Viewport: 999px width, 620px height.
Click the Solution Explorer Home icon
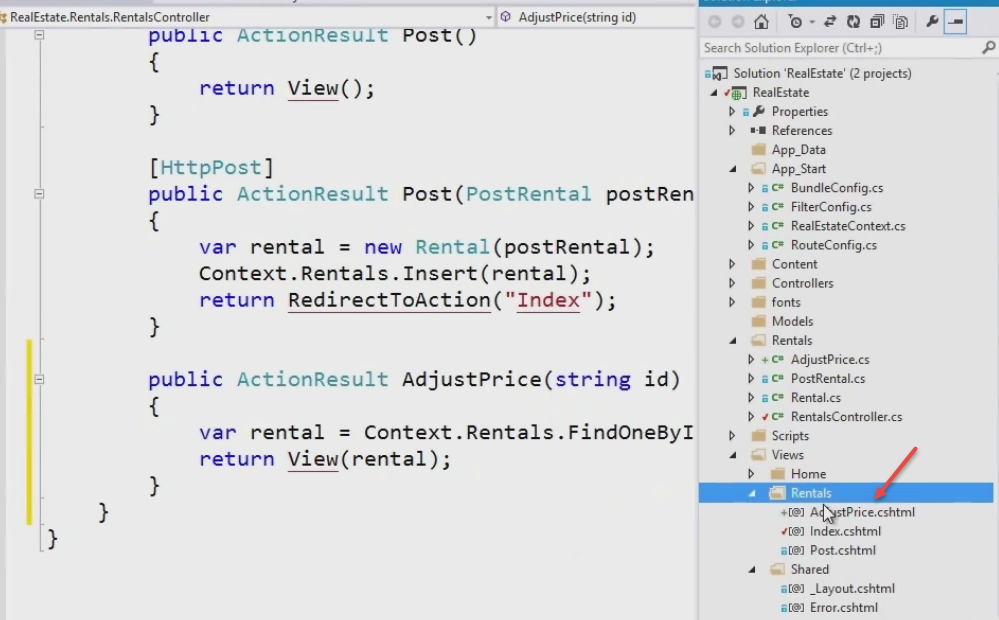(x=761, y=22)
